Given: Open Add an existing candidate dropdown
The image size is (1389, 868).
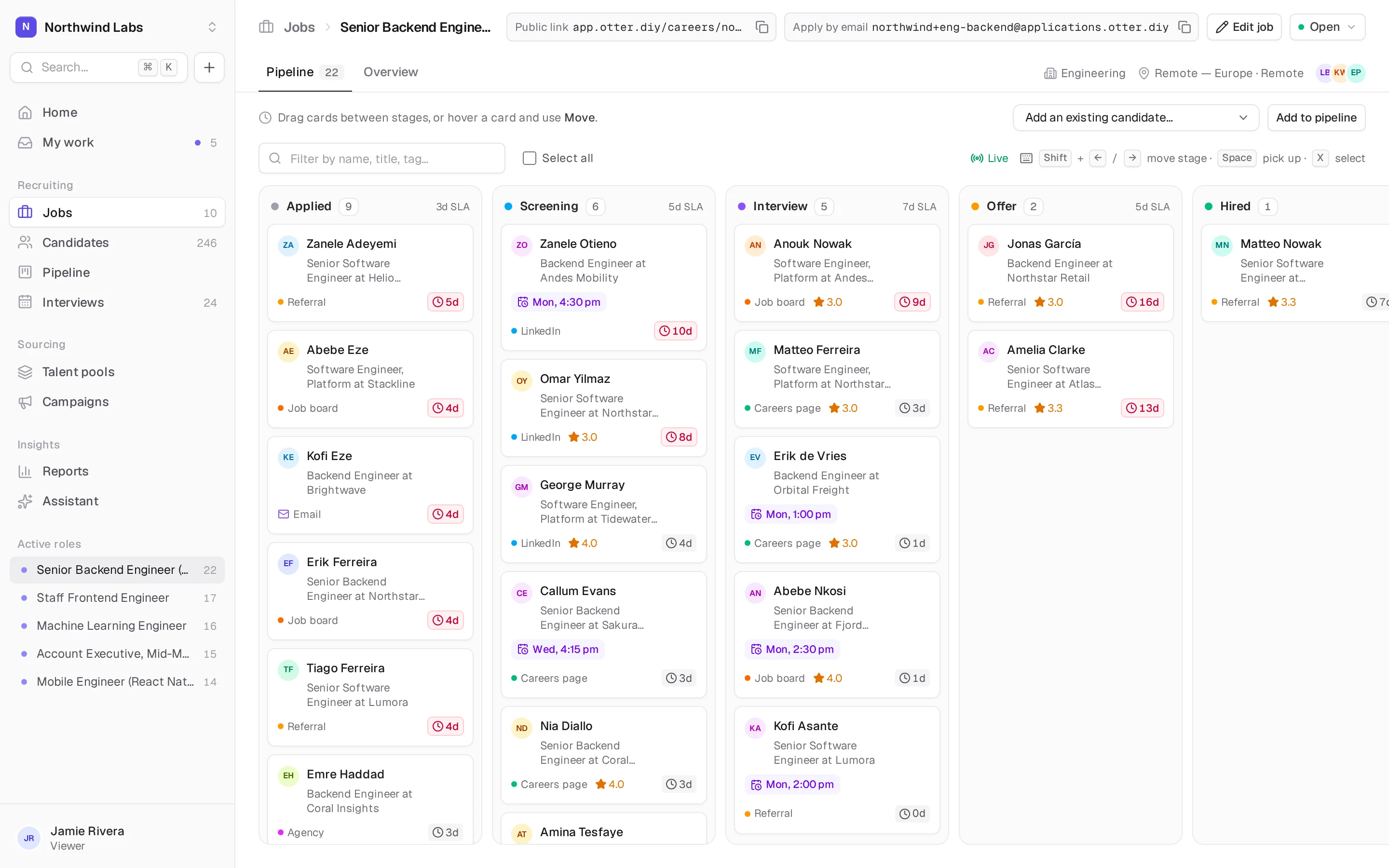Looking at the screenshot, I should point(1135,118).
